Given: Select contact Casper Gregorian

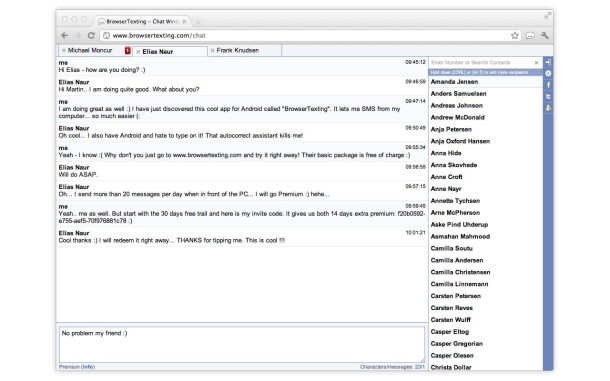Looking at the screenshot, I should [x=486, y=344].
